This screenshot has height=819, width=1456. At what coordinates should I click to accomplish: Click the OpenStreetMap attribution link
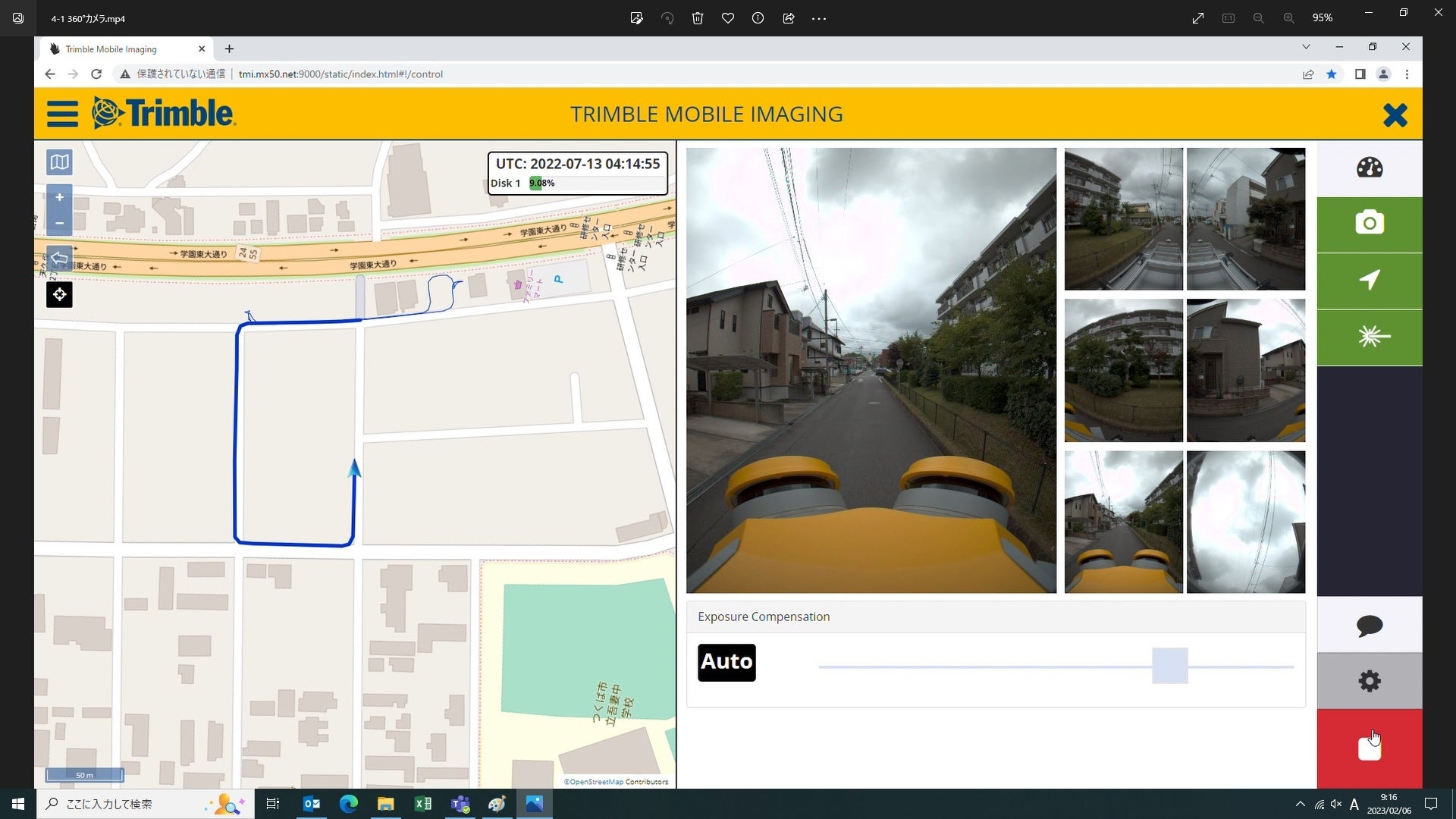pyautogui.click(x=595, y=782)
